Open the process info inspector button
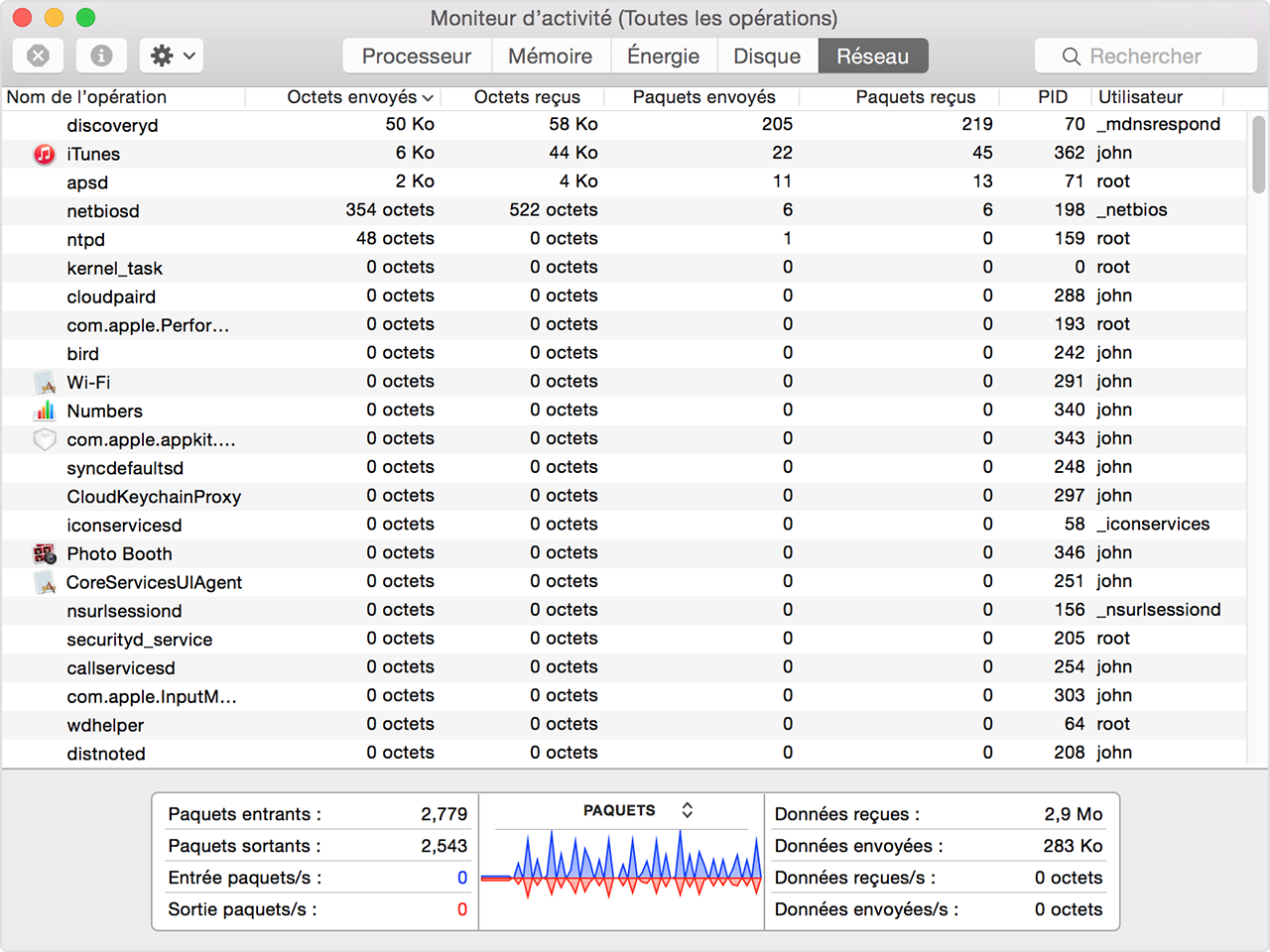Viewport: 1270px width, 952px height. [x=101, y=56]
